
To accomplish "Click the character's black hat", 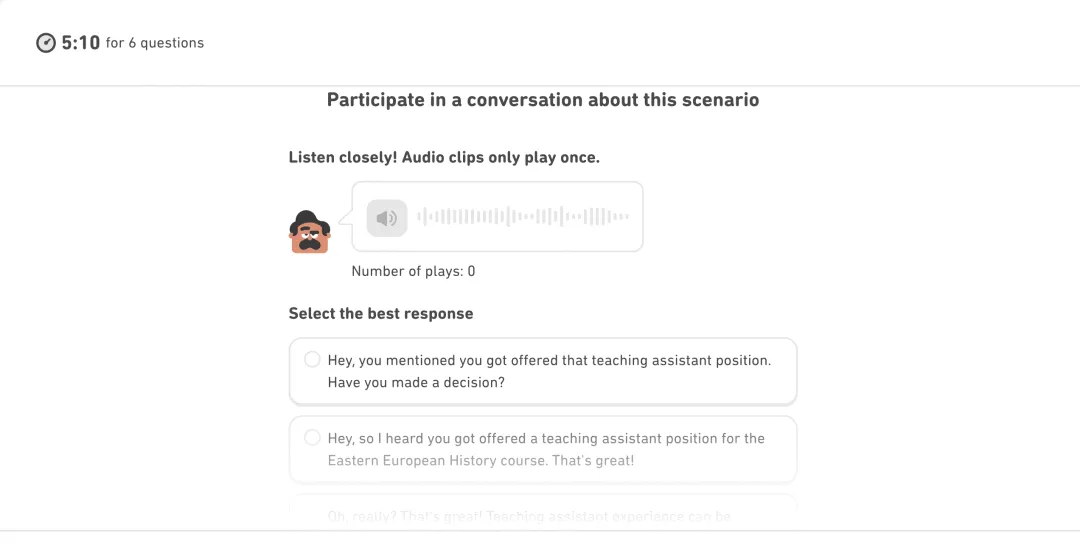I will click(309, 220).
